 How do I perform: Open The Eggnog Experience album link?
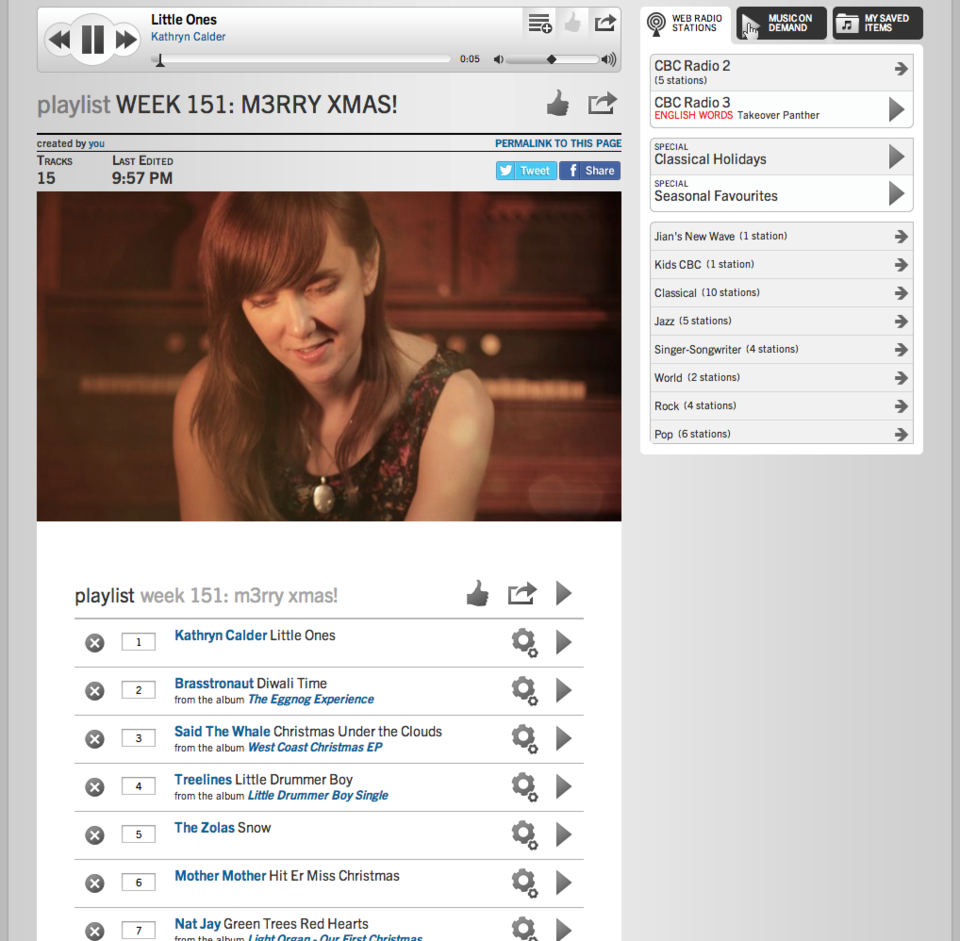pyautogui.click(x=311, y=700)
